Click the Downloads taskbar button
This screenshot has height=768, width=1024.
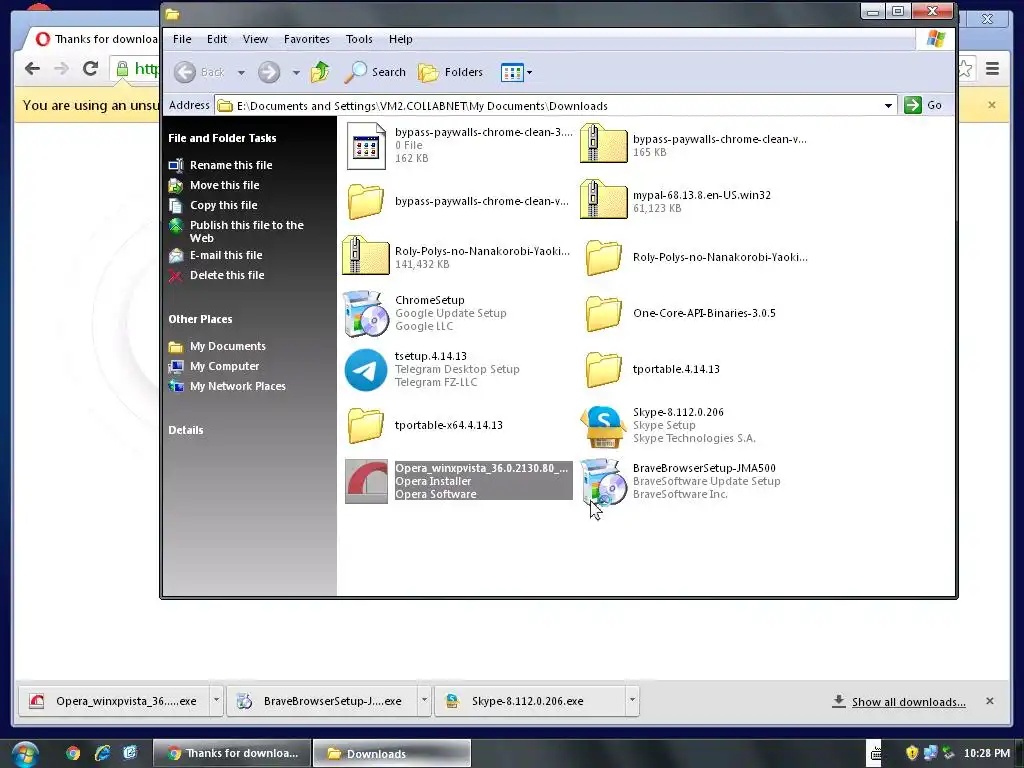(x=392, y=753)
